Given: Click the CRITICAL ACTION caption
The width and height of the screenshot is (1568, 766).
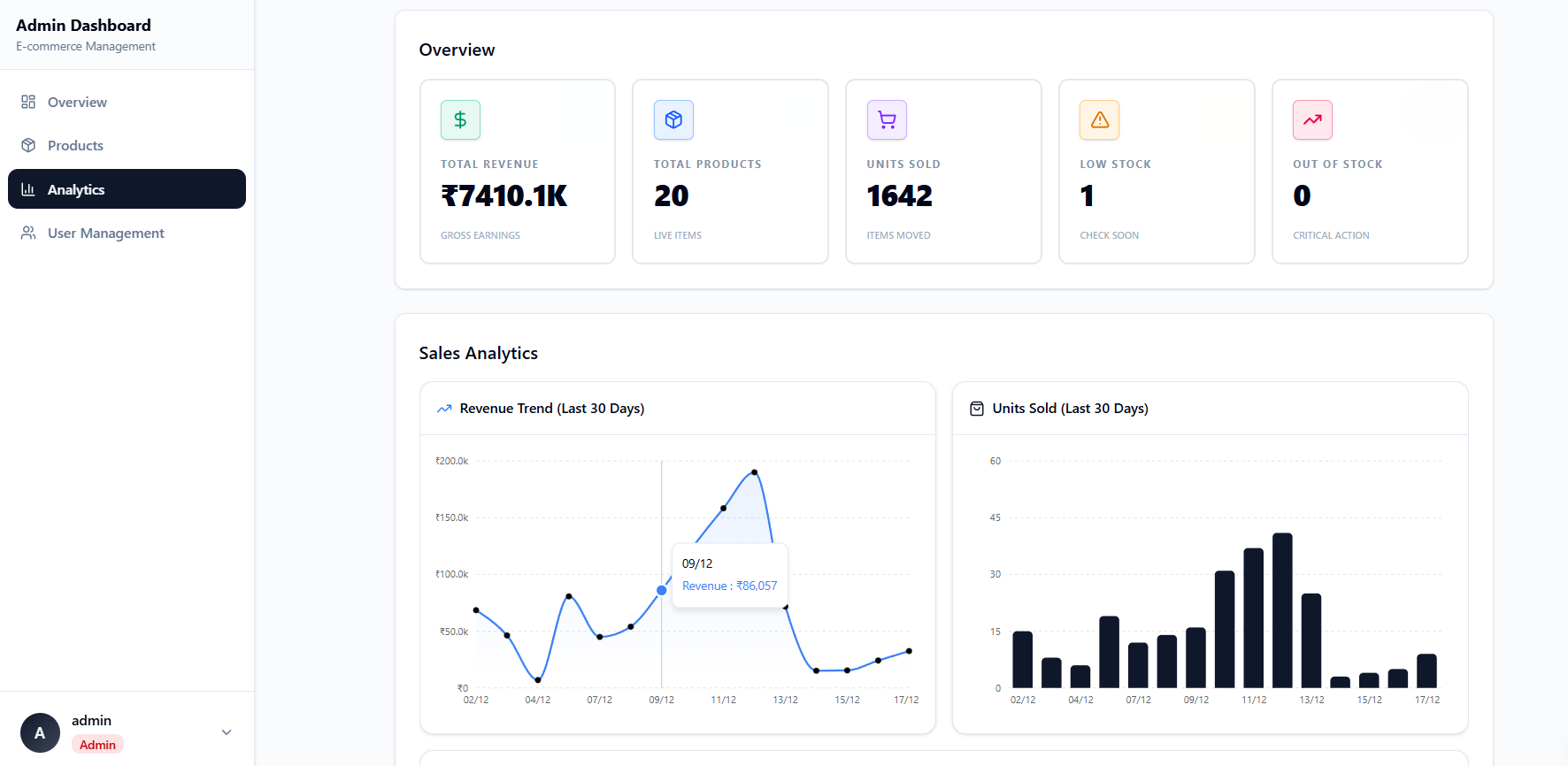Looking at the screenshot, I should click(1331, 235).
